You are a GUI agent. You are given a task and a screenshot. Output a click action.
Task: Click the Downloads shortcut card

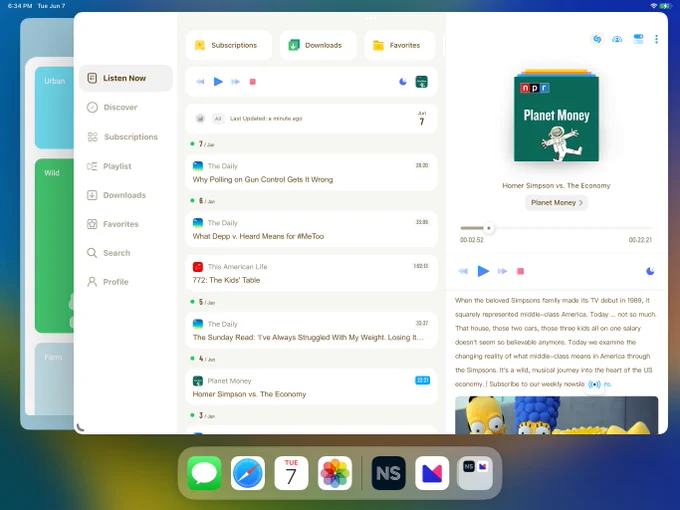318,45
